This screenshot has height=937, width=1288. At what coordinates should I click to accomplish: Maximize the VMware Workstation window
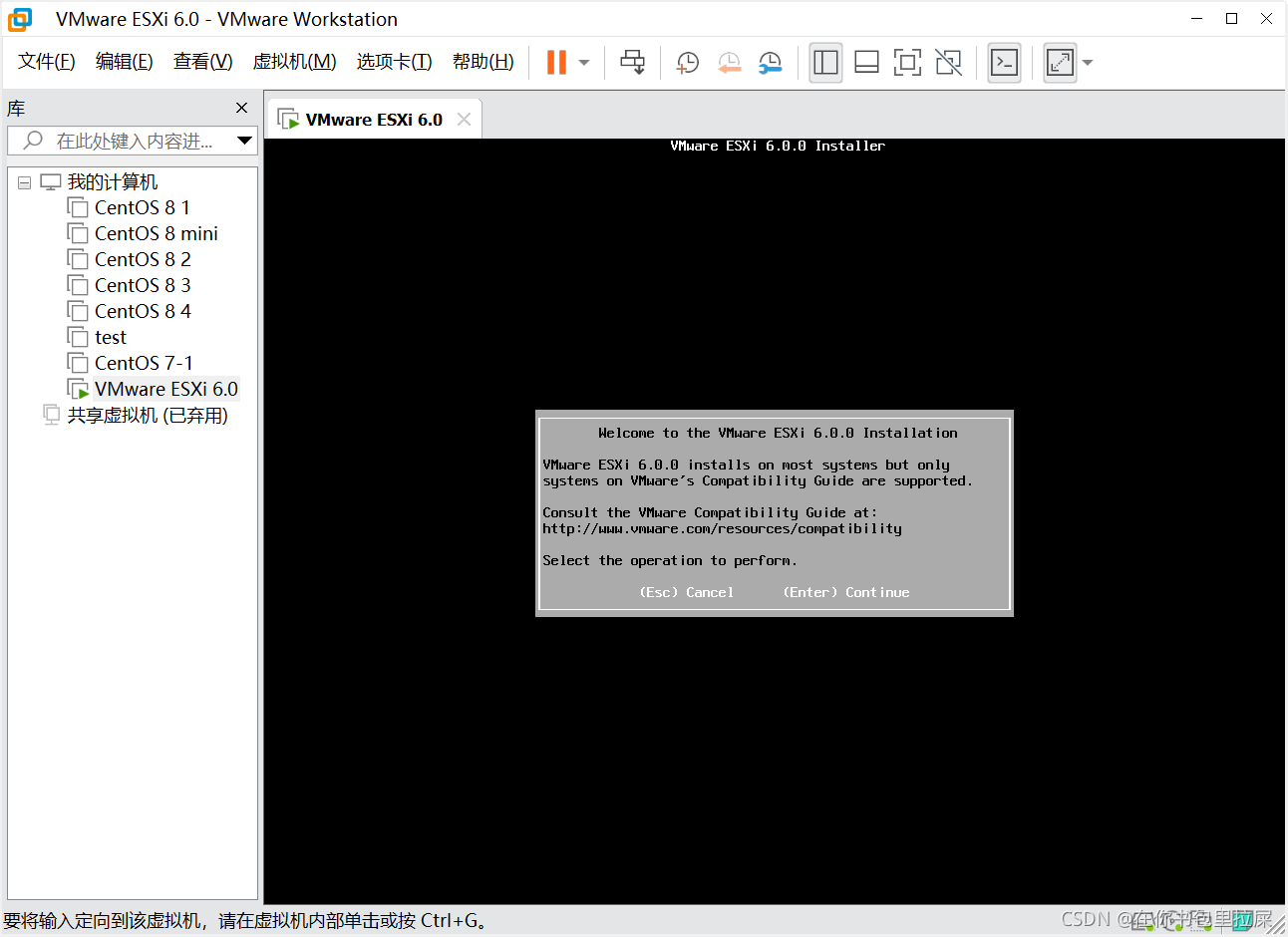click(1232, 18)
